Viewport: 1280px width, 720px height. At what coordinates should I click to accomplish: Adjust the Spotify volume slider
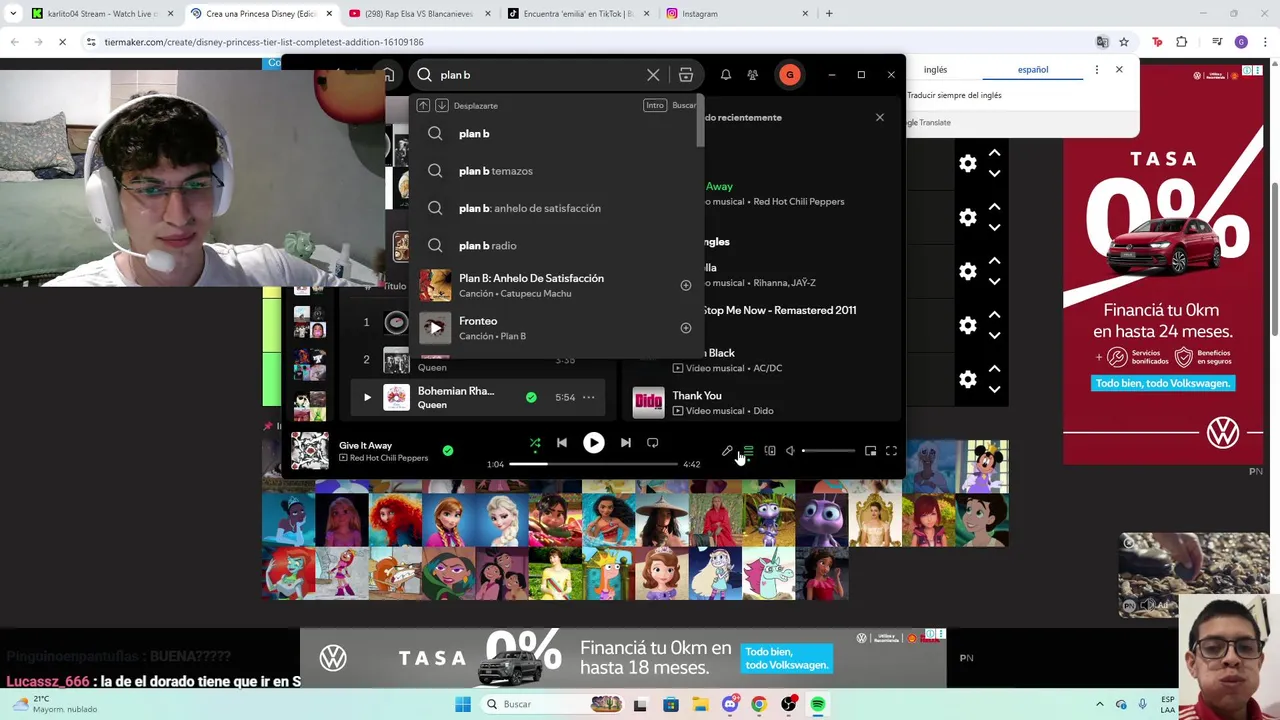pyautogui.click(x=829, y=451)
